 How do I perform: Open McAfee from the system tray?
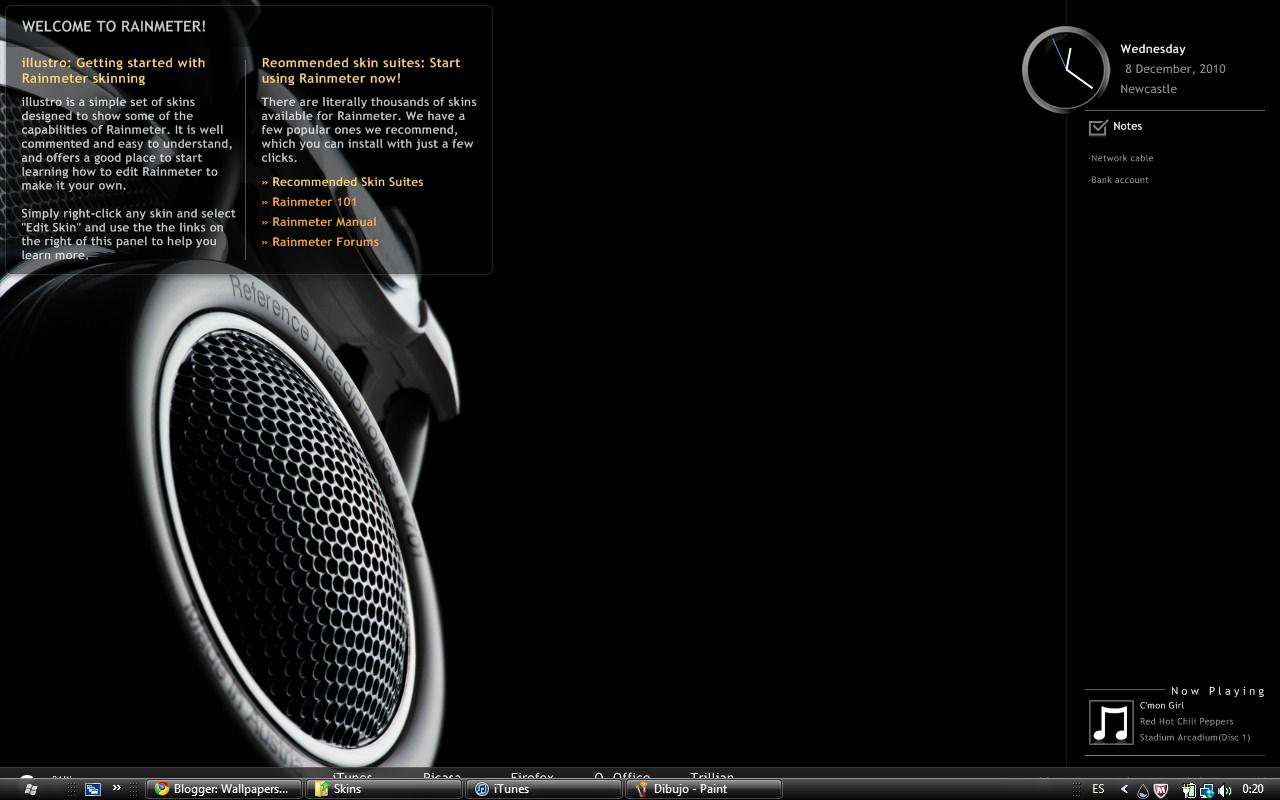(x=1160, y=789)
